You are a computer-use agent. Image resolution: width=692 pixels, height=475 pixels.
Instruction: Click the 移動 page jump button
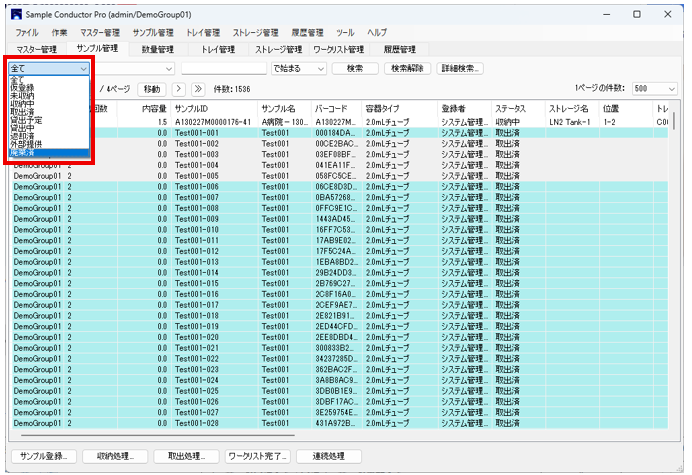click(150, 89)
